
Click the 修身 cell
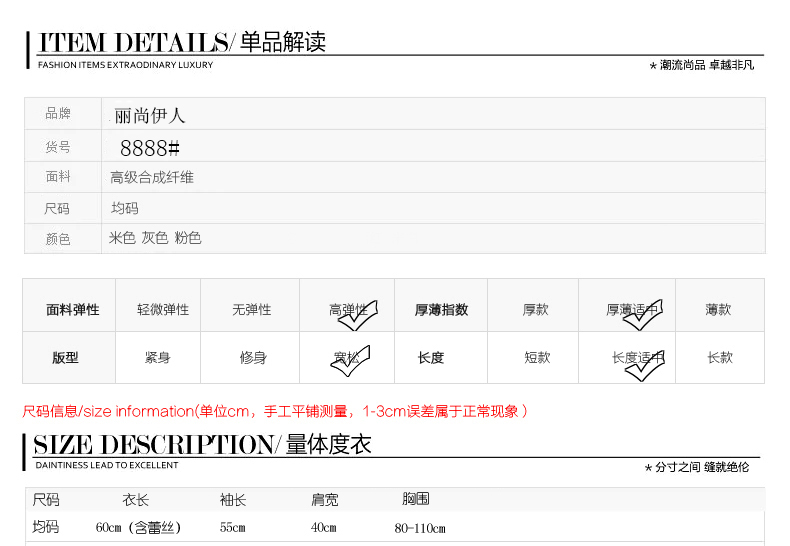[x=250, y=358]
